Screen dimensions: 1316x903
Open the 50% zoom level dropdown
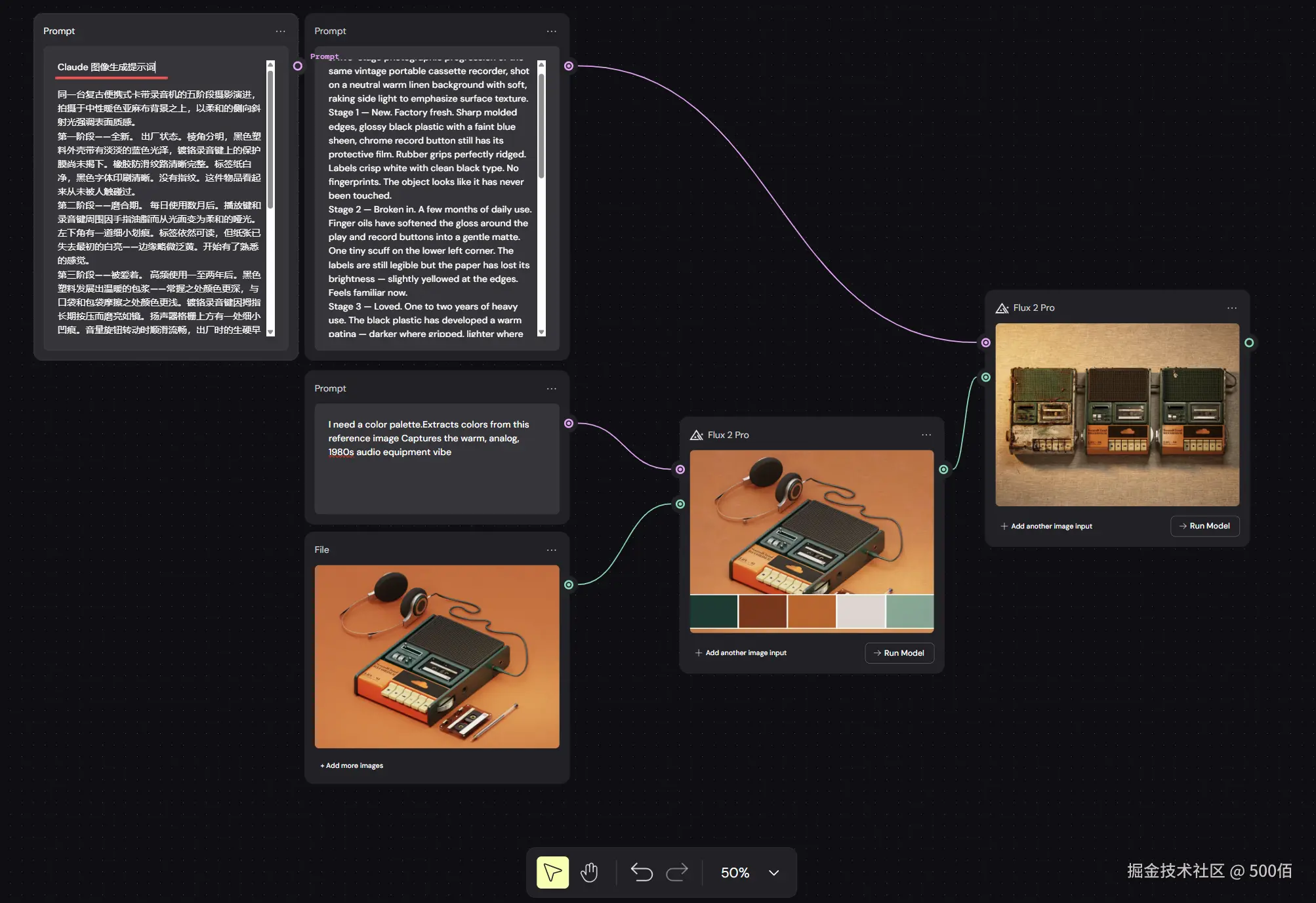774,873
